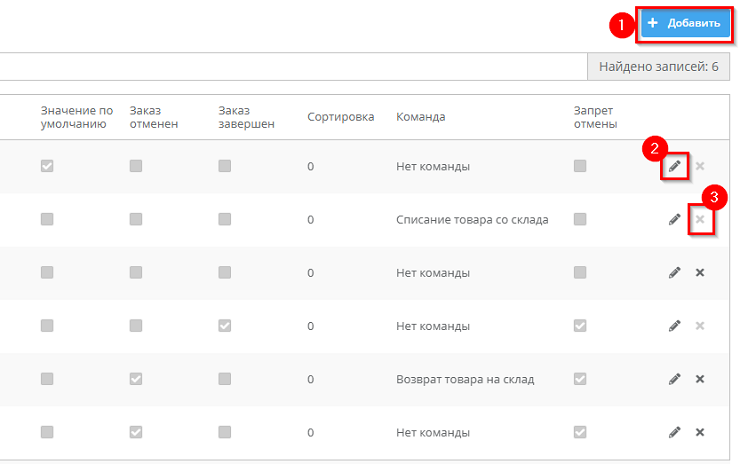Edit the first row with the pencil icon
This screenshot has width=740, height=464.
coord(675,166)
